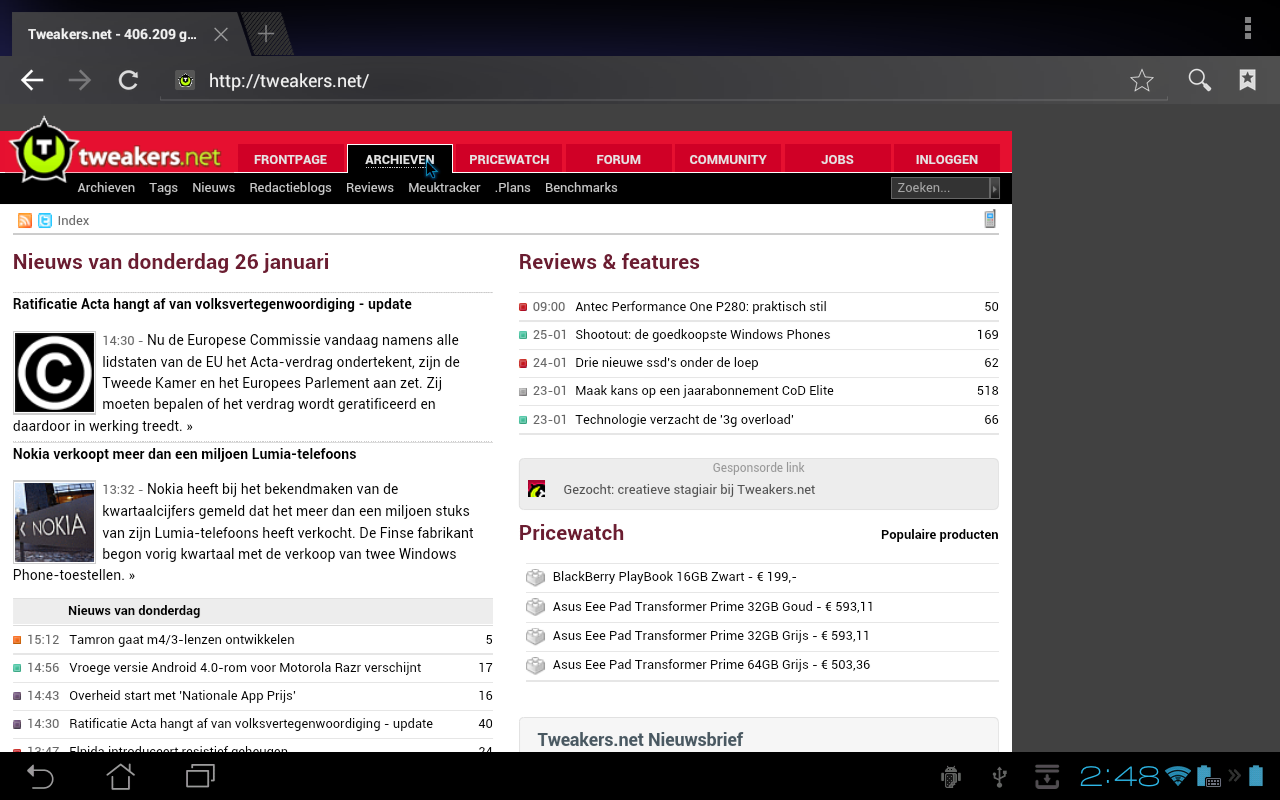Open the Gezocht creatieve stagiair sponsored link
This screenshot has width=1280, height=800.
[x=689, y=490]
